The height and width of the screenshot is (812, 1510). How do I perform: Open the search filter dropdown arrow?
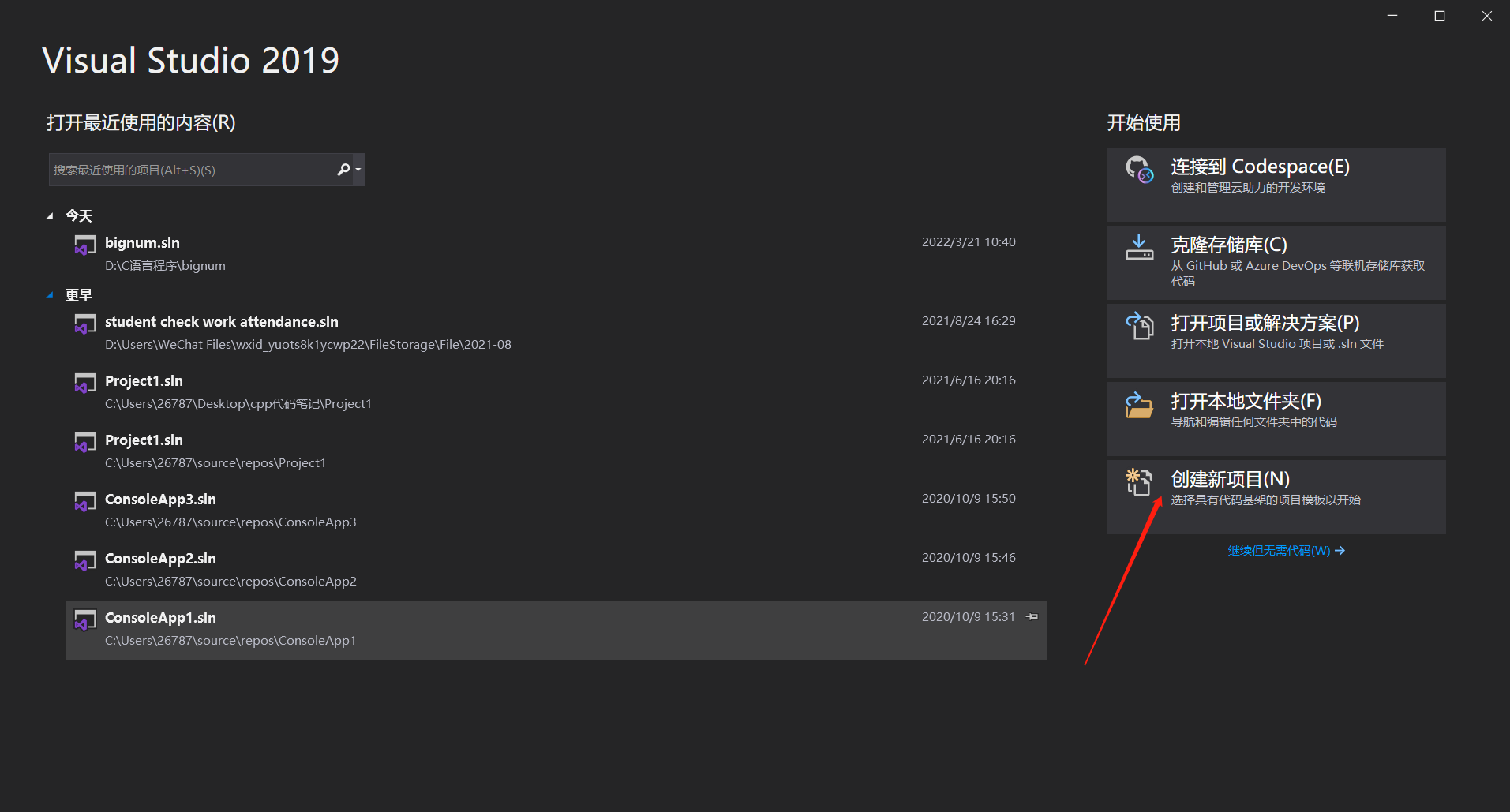coord(357,169)
